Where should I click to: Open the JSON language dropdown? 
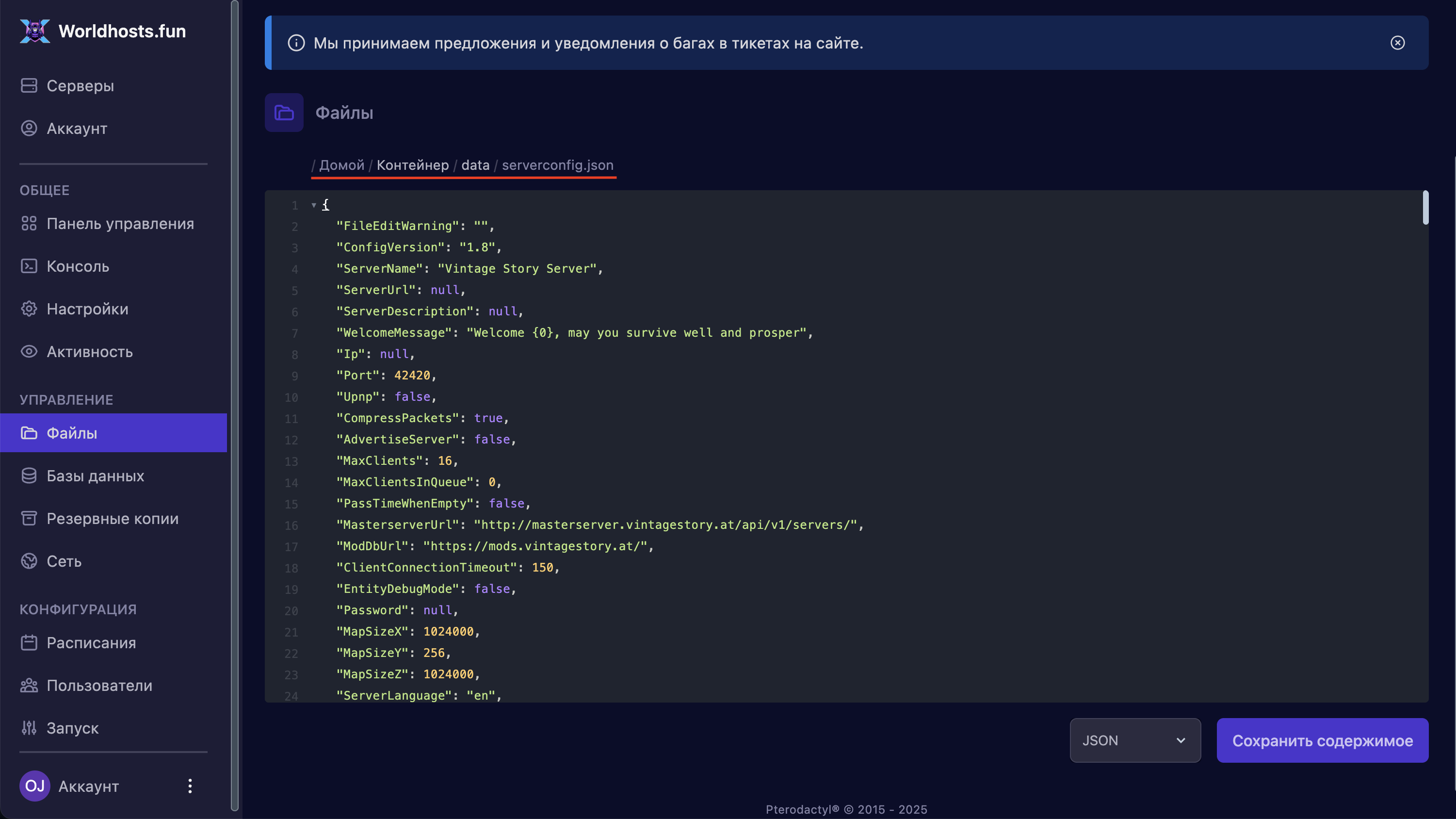(x=1134, y=740)
